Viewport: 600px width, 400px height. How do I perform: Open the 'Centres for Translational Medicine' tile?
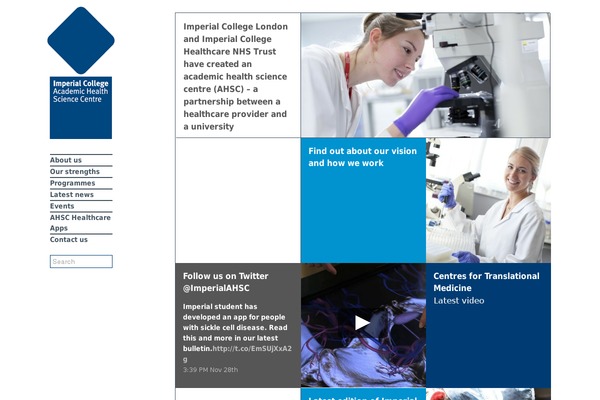[x=488, y=325]
